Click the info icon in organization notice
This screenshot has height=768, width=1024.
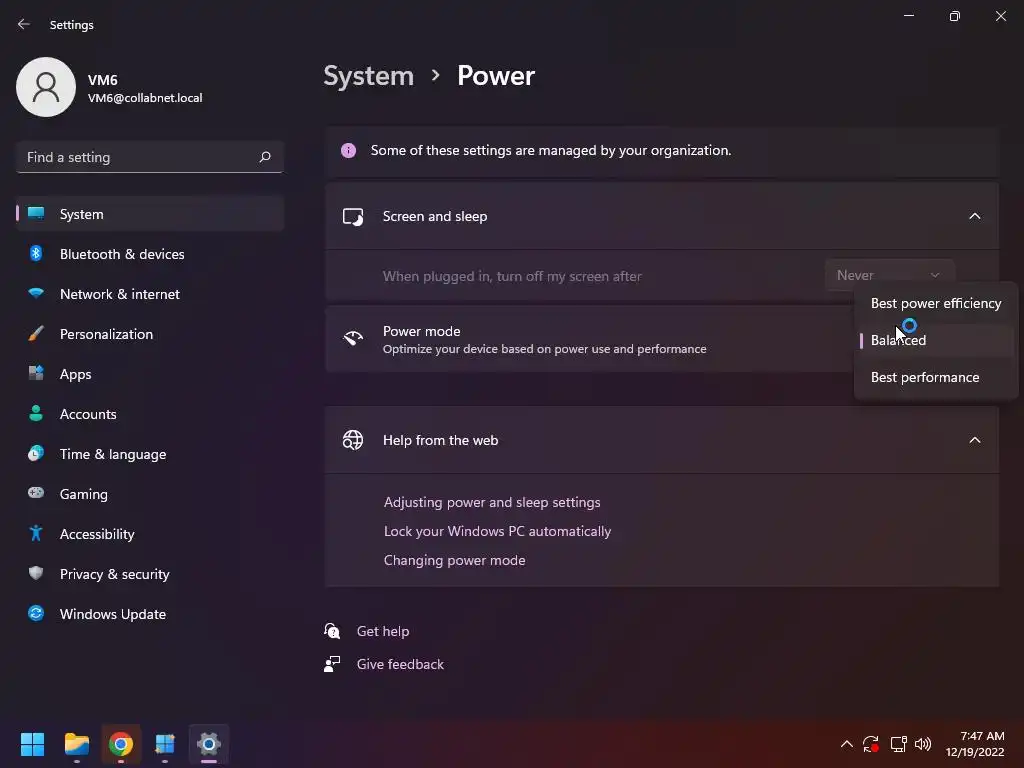click(x=349, y=150)
